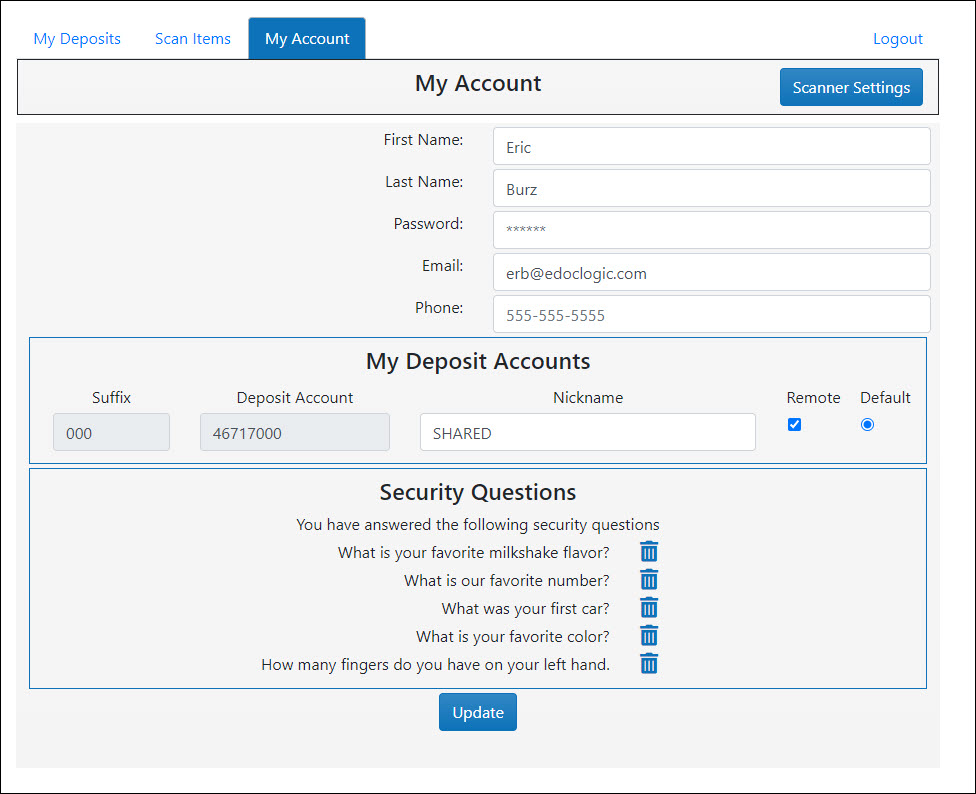Click the Email input field

[711, 272]
